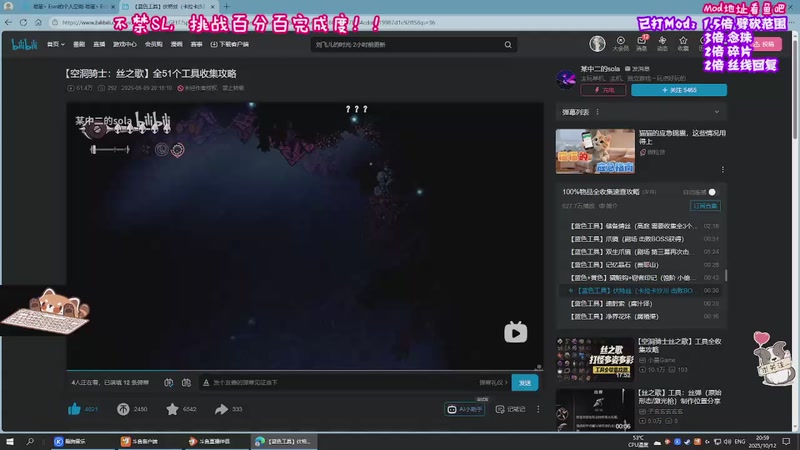The image size is (800, 450).
Task: Open browser home page button
Action: (x=38, y=22)
